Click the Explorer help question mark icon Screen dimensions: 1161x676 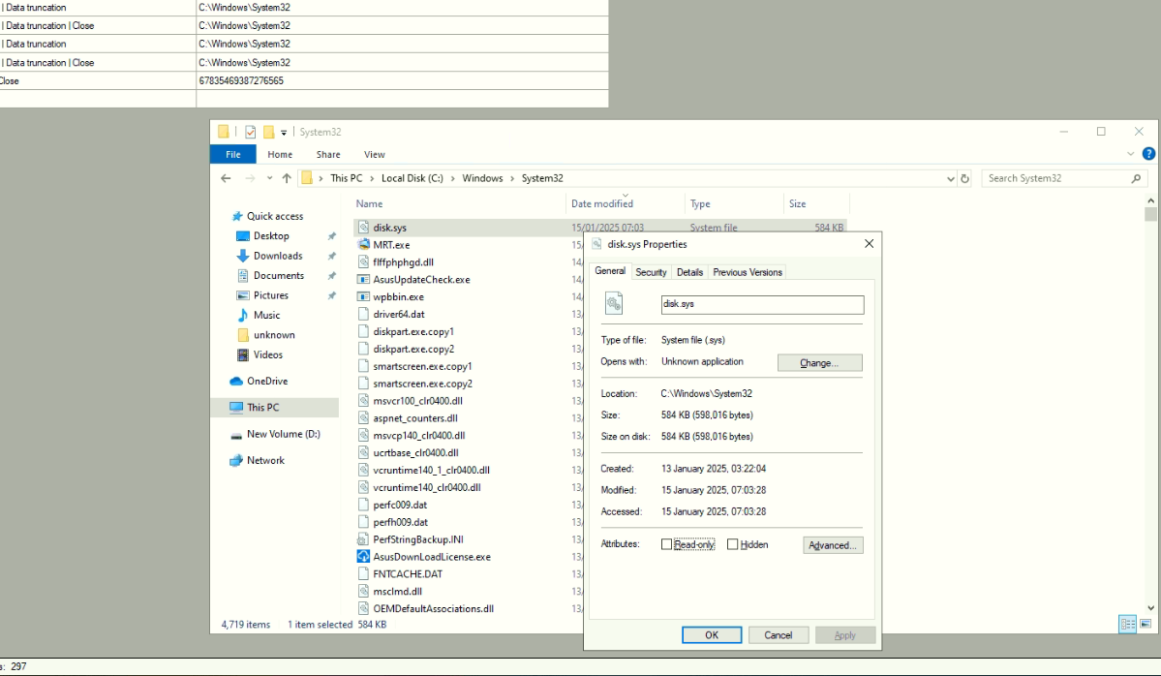point(1148,154)
